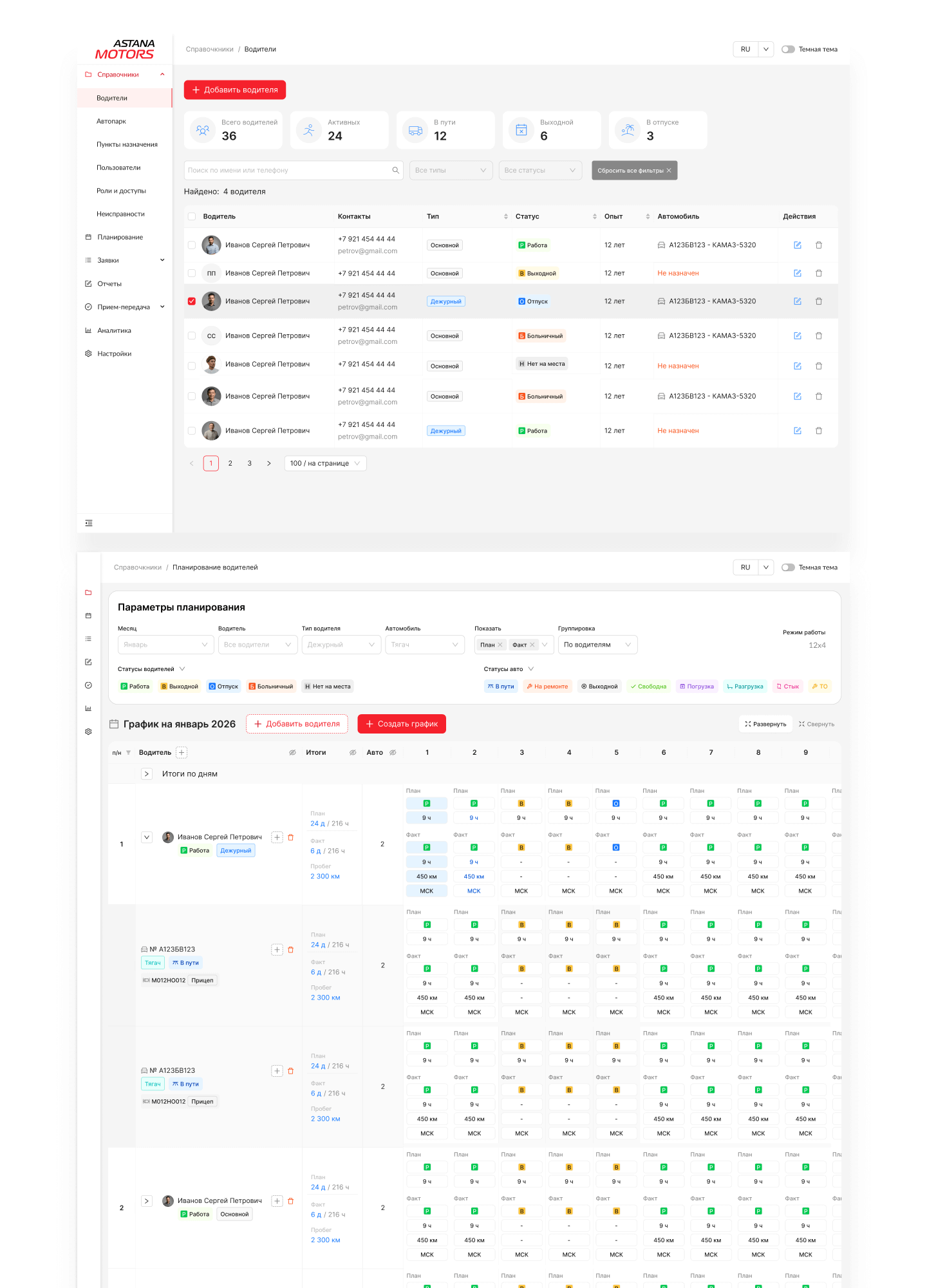This screenshot has height=1288, width=927.
Task: Edit the driver row with Выходной status
Action: 797,273
